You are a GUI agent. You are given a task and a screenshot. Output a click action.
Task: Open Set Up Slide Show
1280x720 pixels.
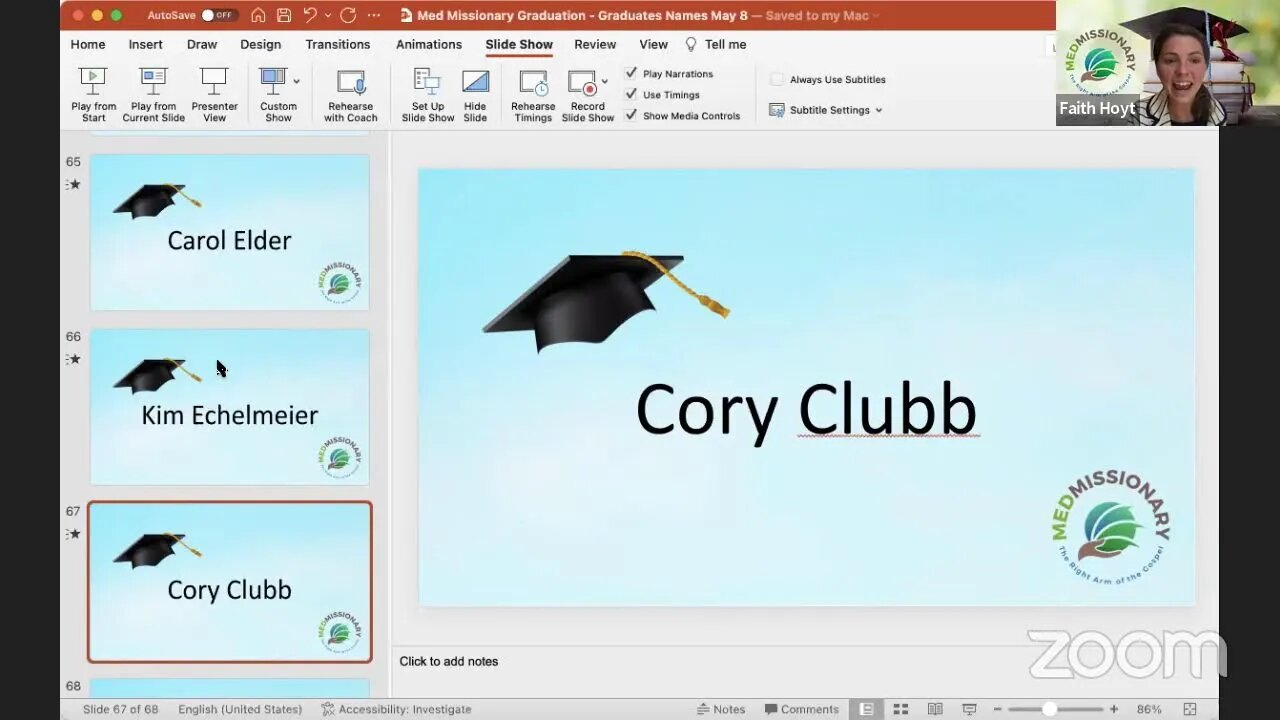click(x=427, y=95)
